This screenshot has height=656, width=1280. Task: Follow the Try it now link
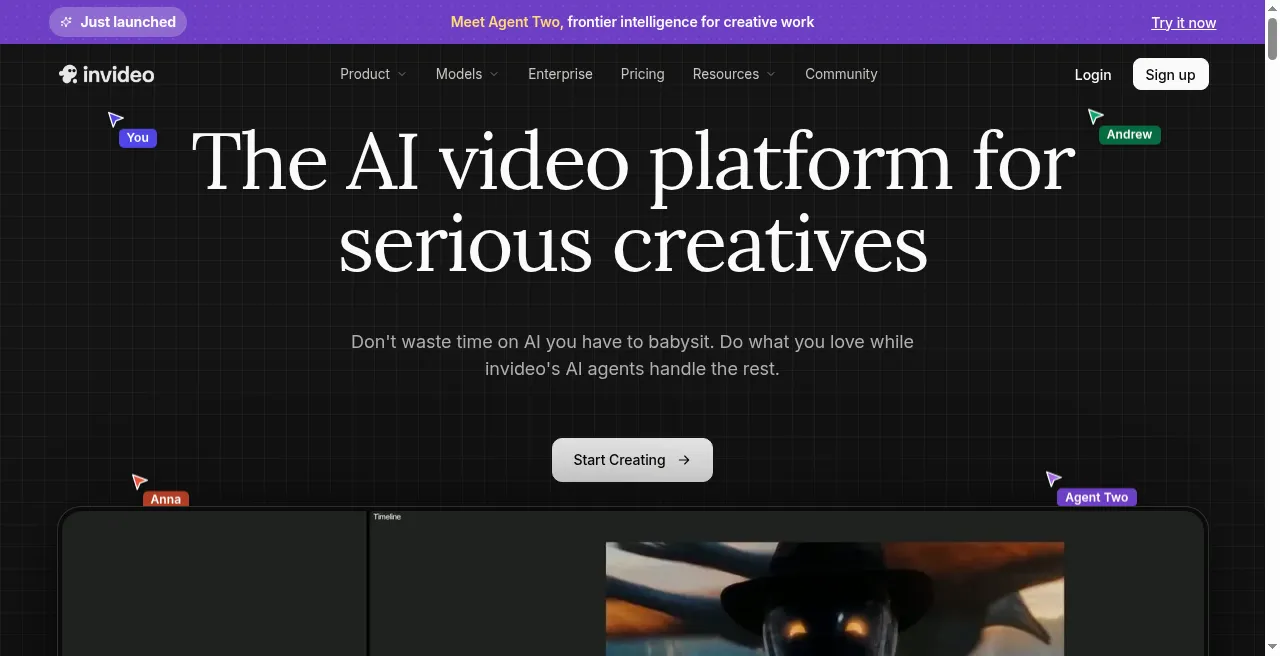1184,22
